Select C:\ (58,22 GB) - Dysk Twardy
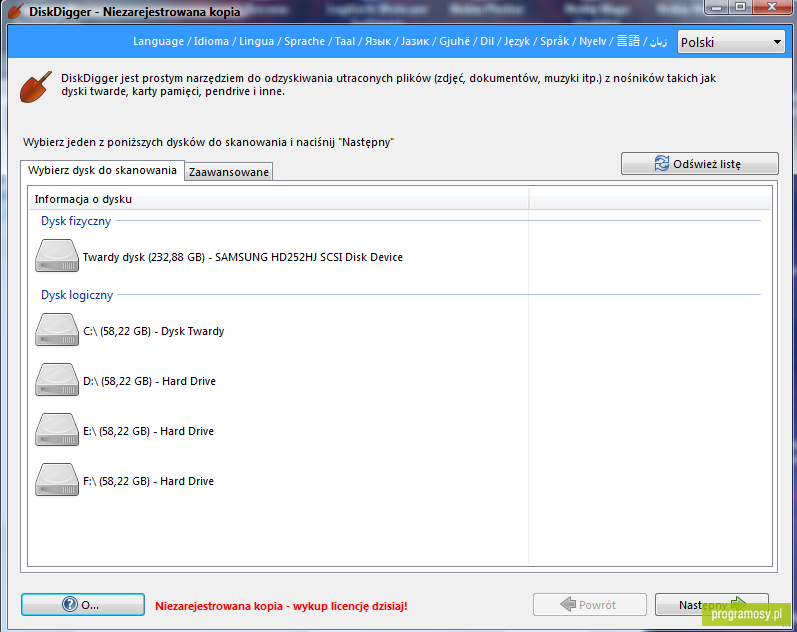 (x=154, y=332)
